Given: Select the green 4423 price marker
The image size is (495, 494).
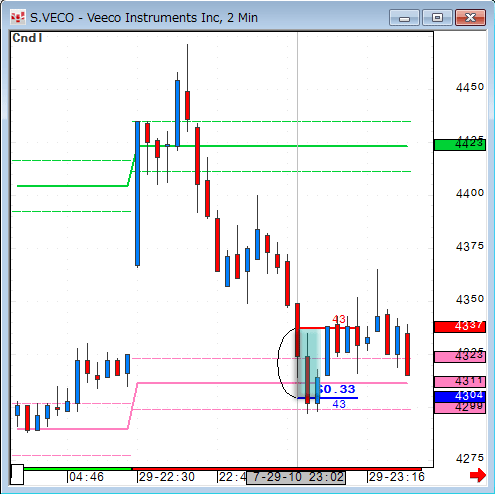Looking at the screenshot, I should point(460,145).
